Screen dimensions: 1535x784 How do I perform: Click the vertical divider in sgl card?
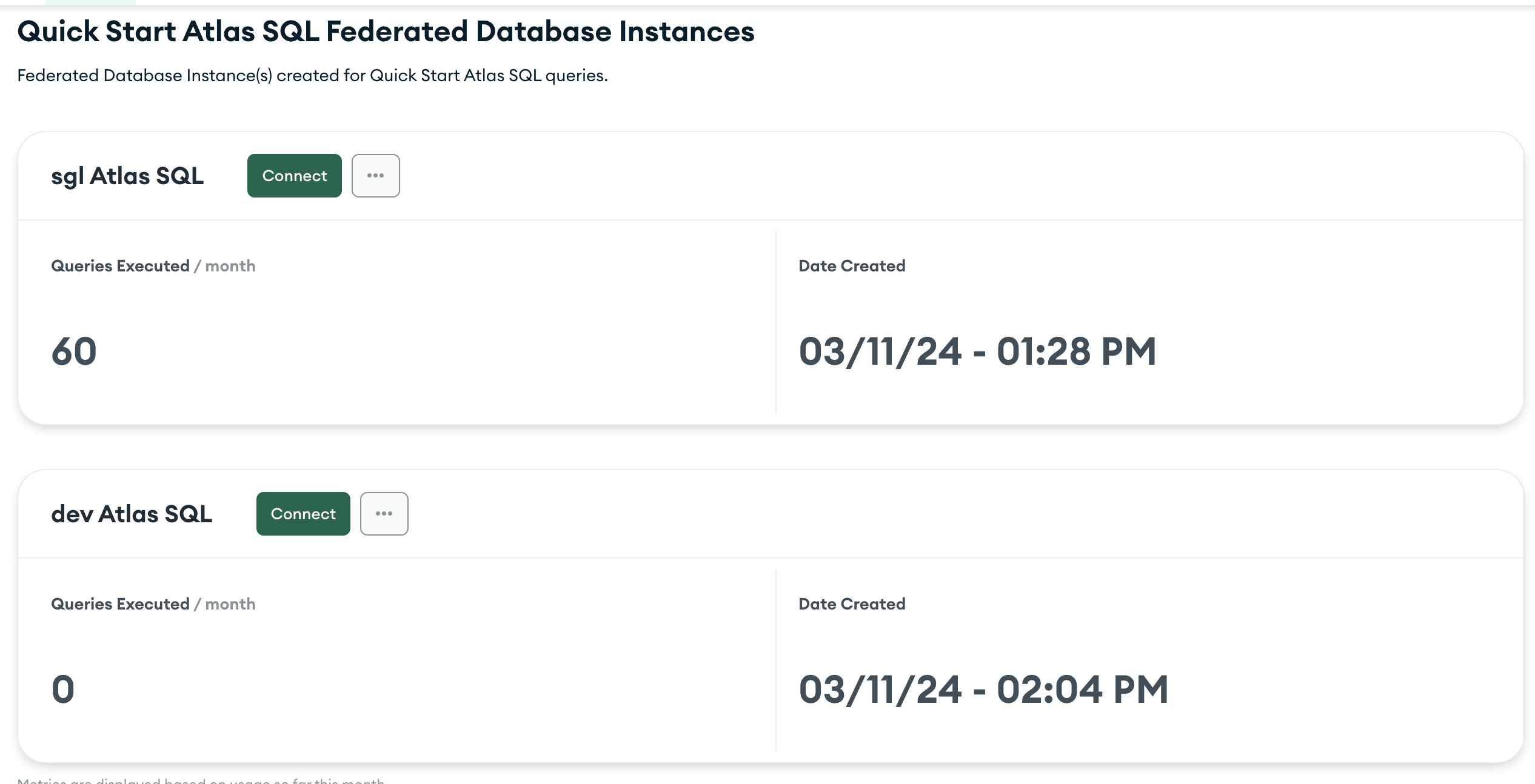[x=776, y=322]
